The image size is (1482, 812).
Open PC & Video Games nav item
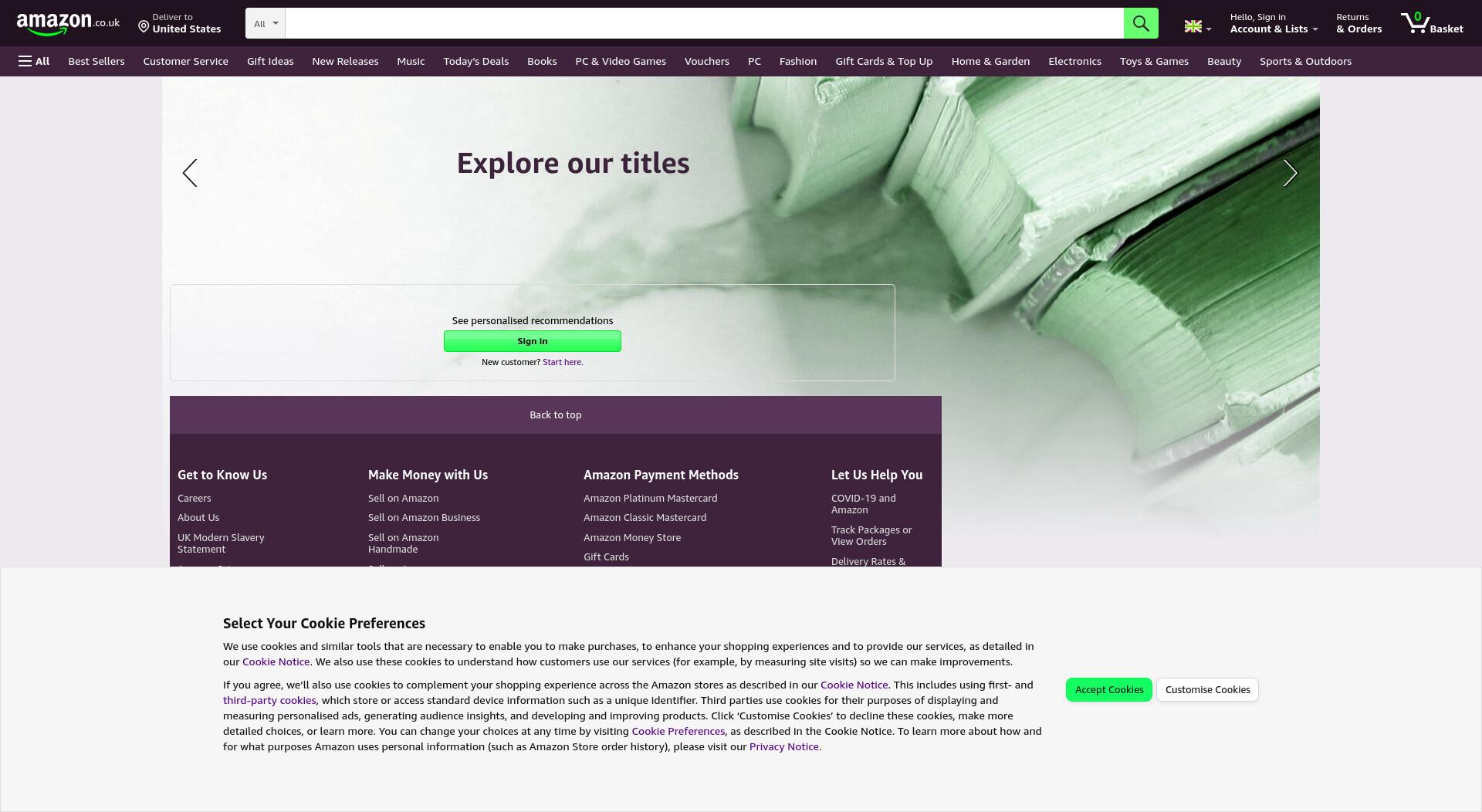(621, 61)
